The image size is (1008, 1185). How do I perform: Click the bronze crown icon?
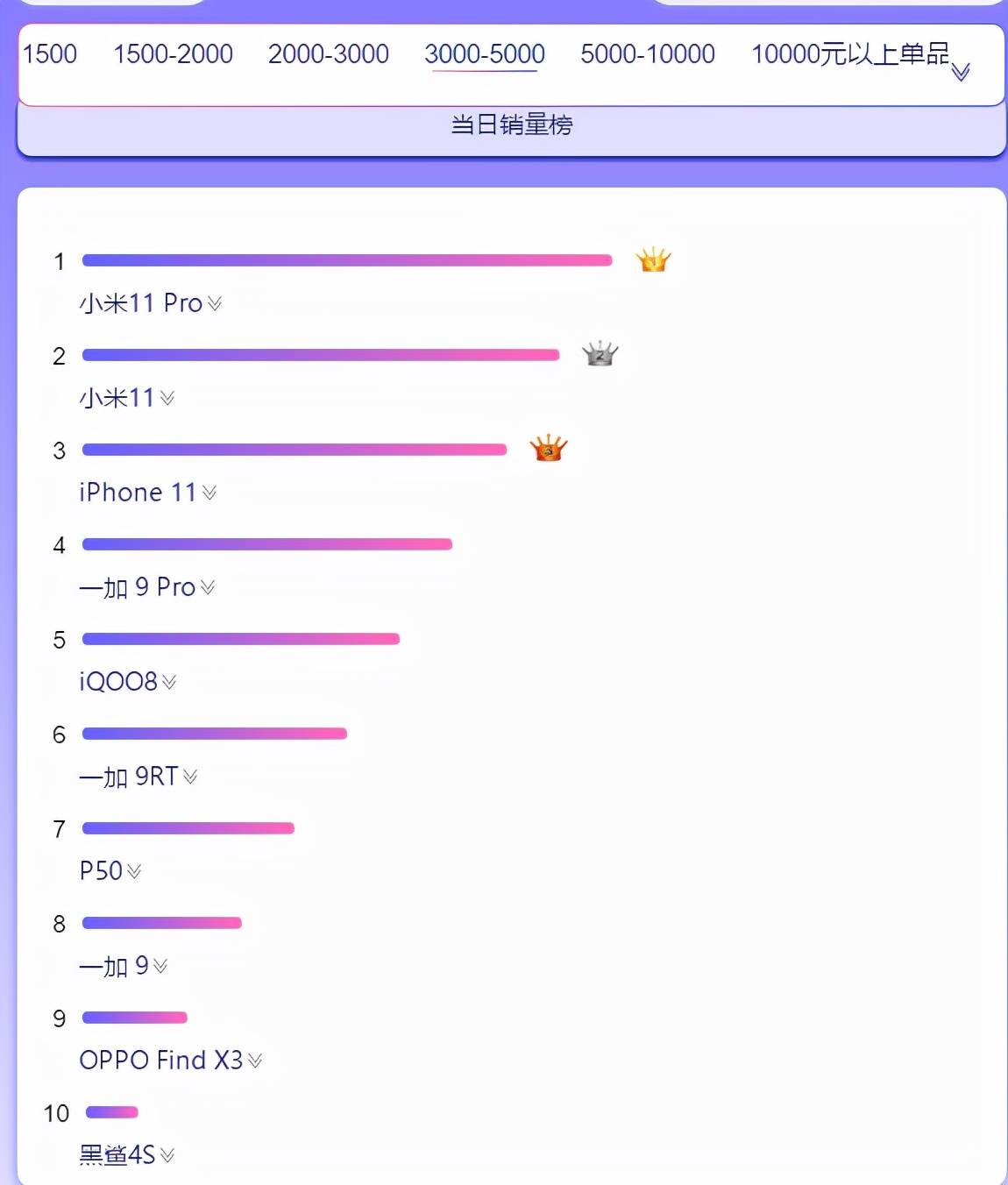(549, 449)
